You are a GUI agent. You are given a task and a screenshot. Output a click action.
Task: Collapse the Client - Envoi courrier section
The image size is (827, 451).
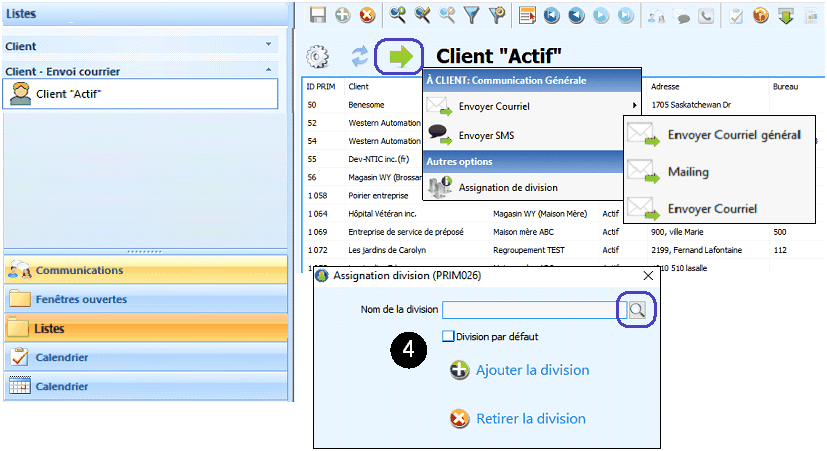[x=268, y=70]
